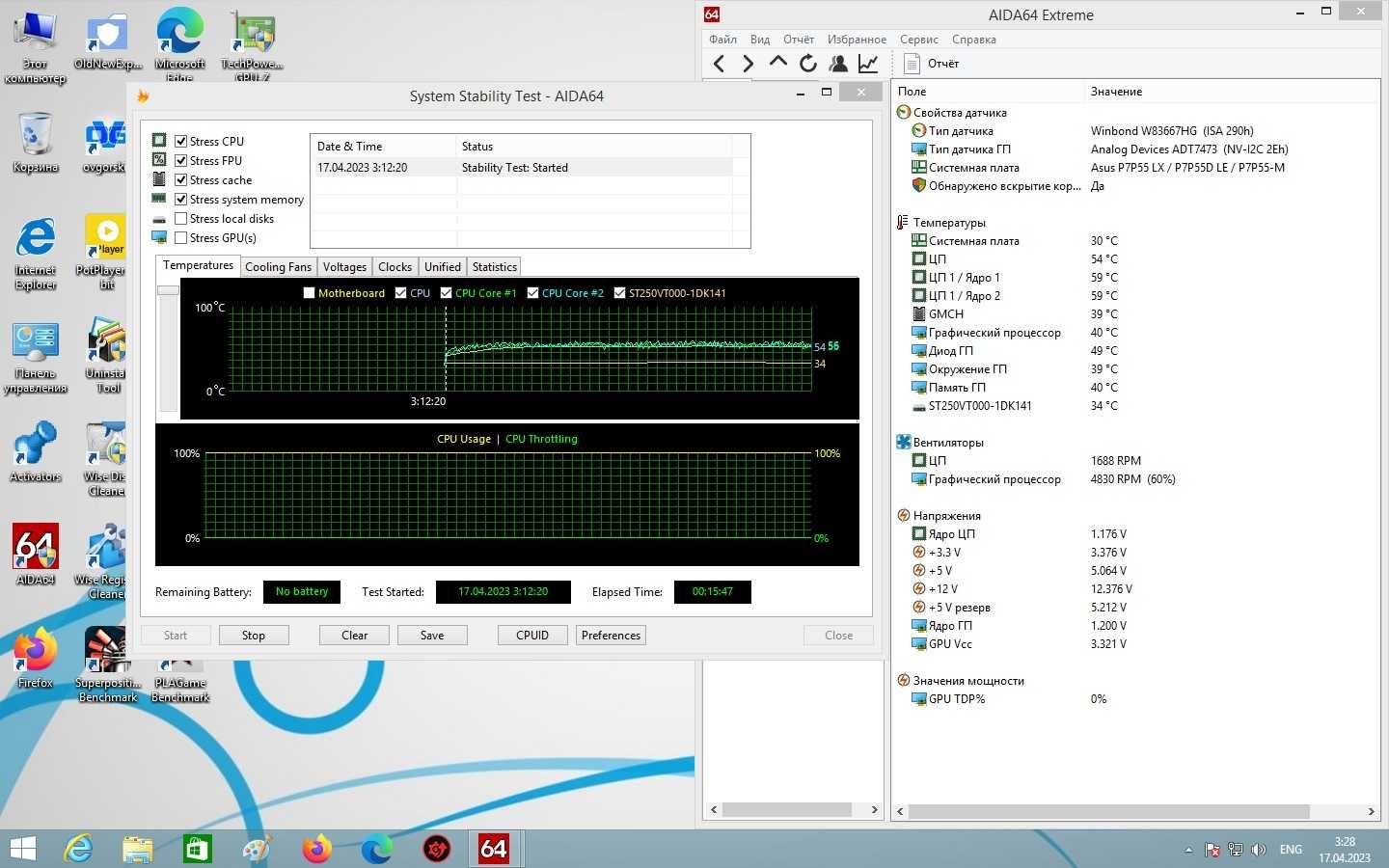This screenshot has width=1389, height=868.
Task: Stop the stability test
Action: 254,636
